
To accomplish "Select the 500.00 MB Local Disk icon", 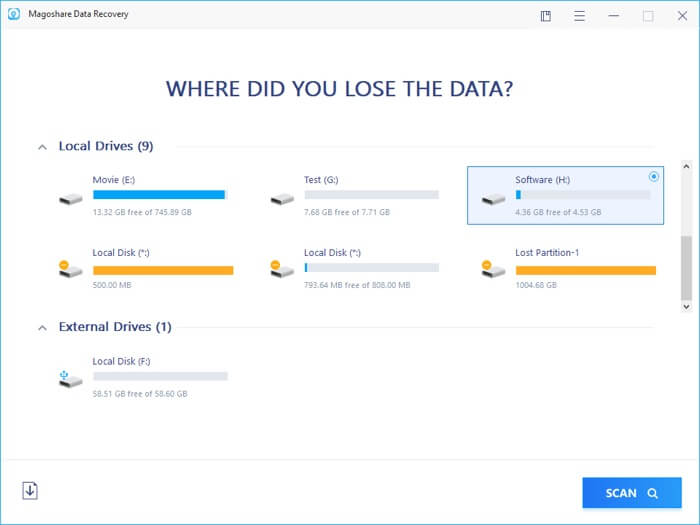I will 71,269.
